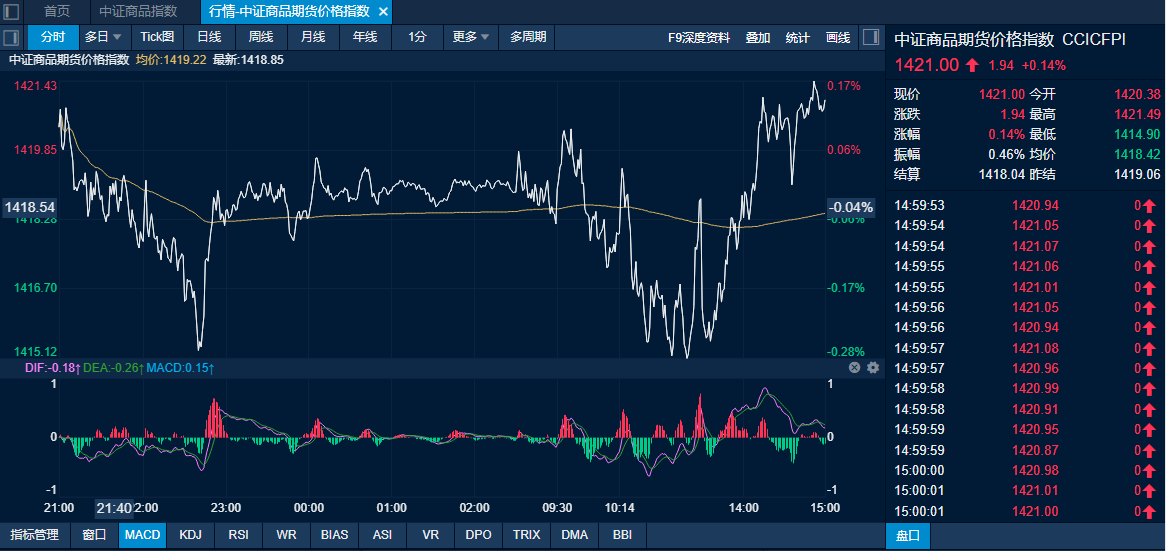Viewport: 1166px width, 551px height.
Task: Open the 画线 drawing tool
Action: pyautogui.click(x=838, y=37)
